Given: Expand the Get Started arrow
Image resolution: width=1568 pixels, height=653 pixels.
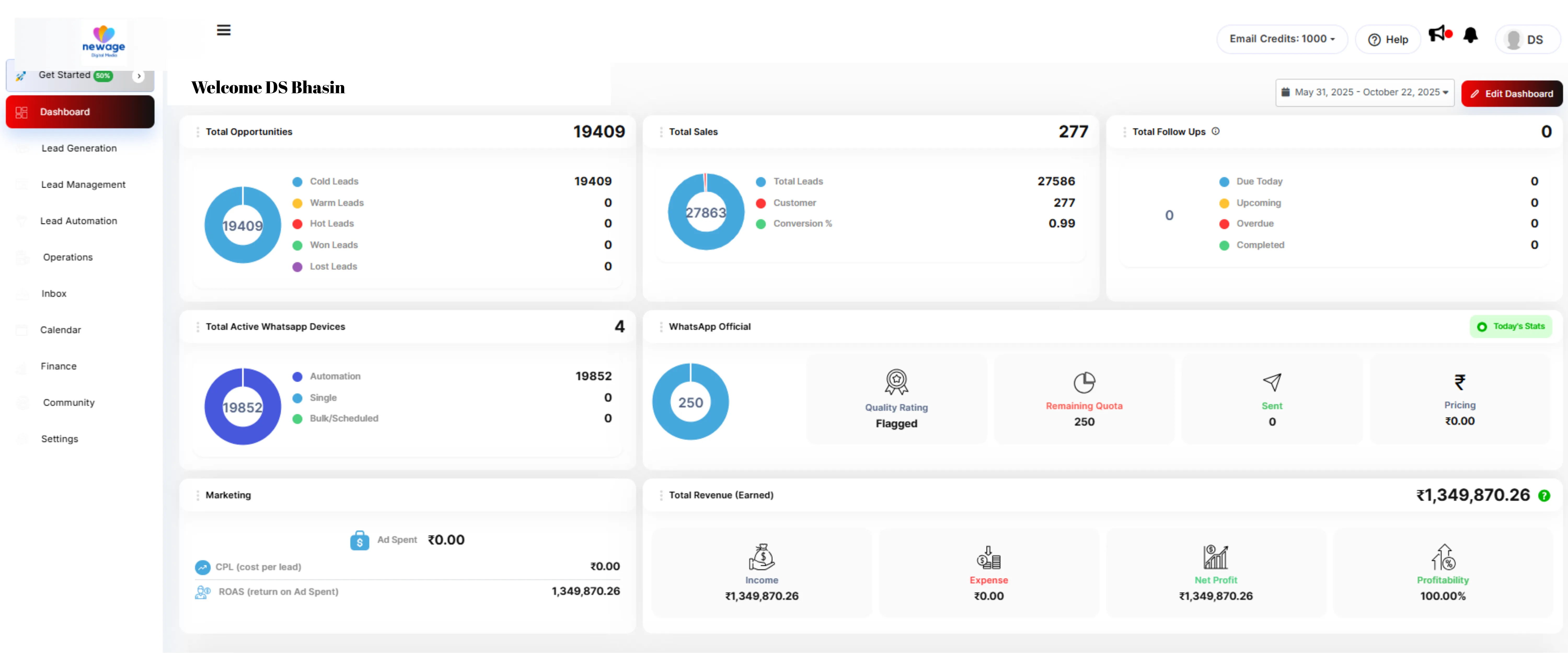Looking at the screenshot, I should click(139, 76).
